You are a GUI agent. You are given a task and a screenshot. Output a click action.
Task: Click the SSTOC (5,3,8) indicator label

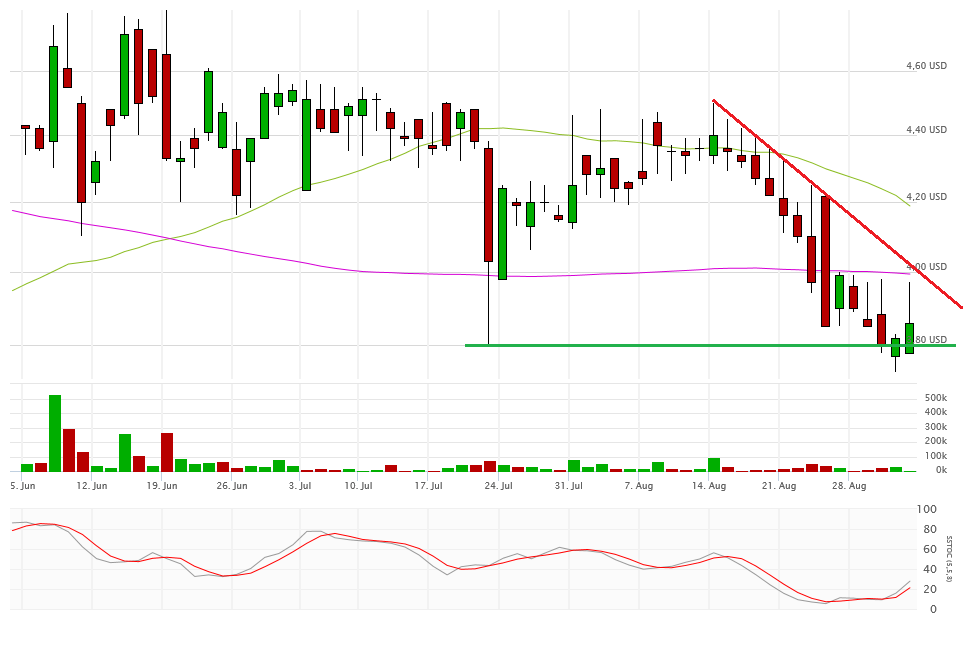[950, 559]
